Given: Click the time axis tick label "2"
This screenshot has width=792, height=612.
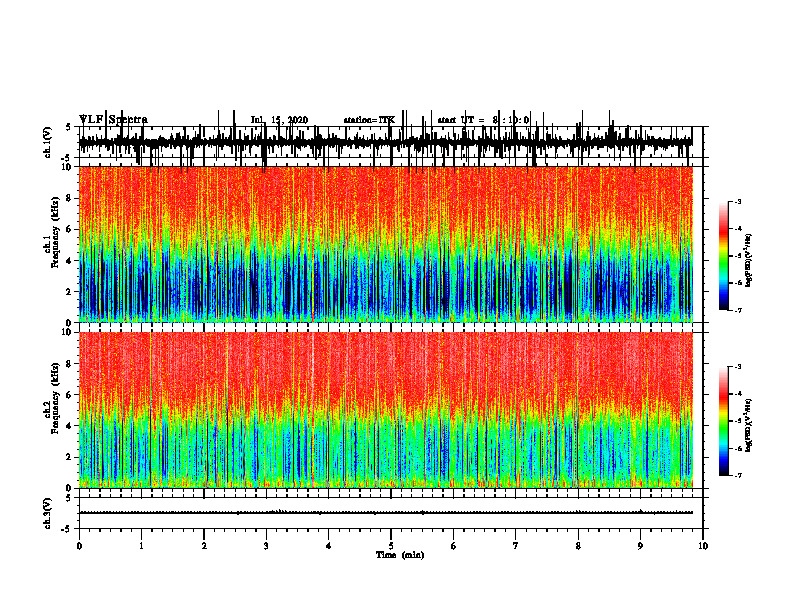Looking at the screenshot, I should pyautogui.click(x=204, y=546).
